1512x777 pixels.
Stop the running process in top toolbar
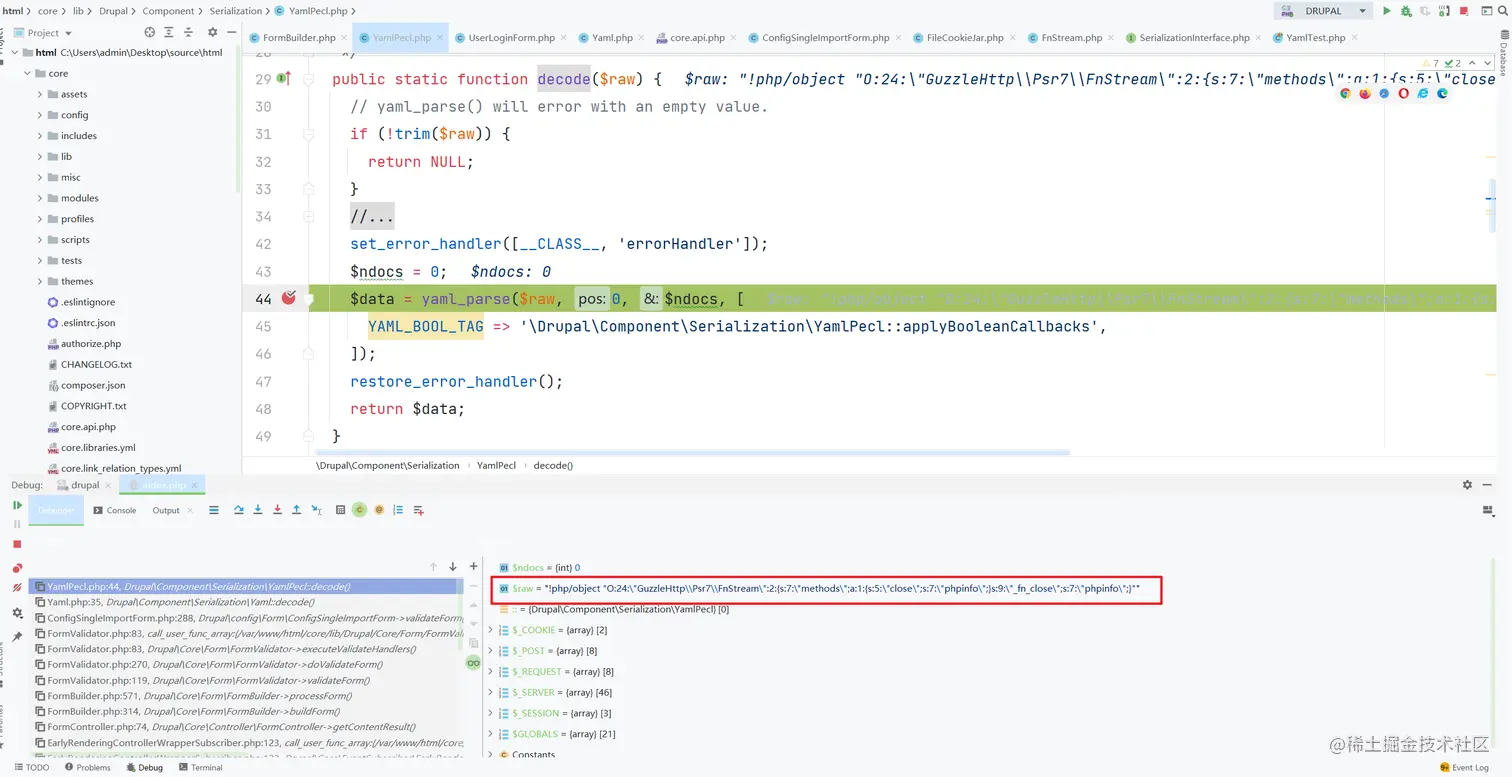click(1464, 11)
